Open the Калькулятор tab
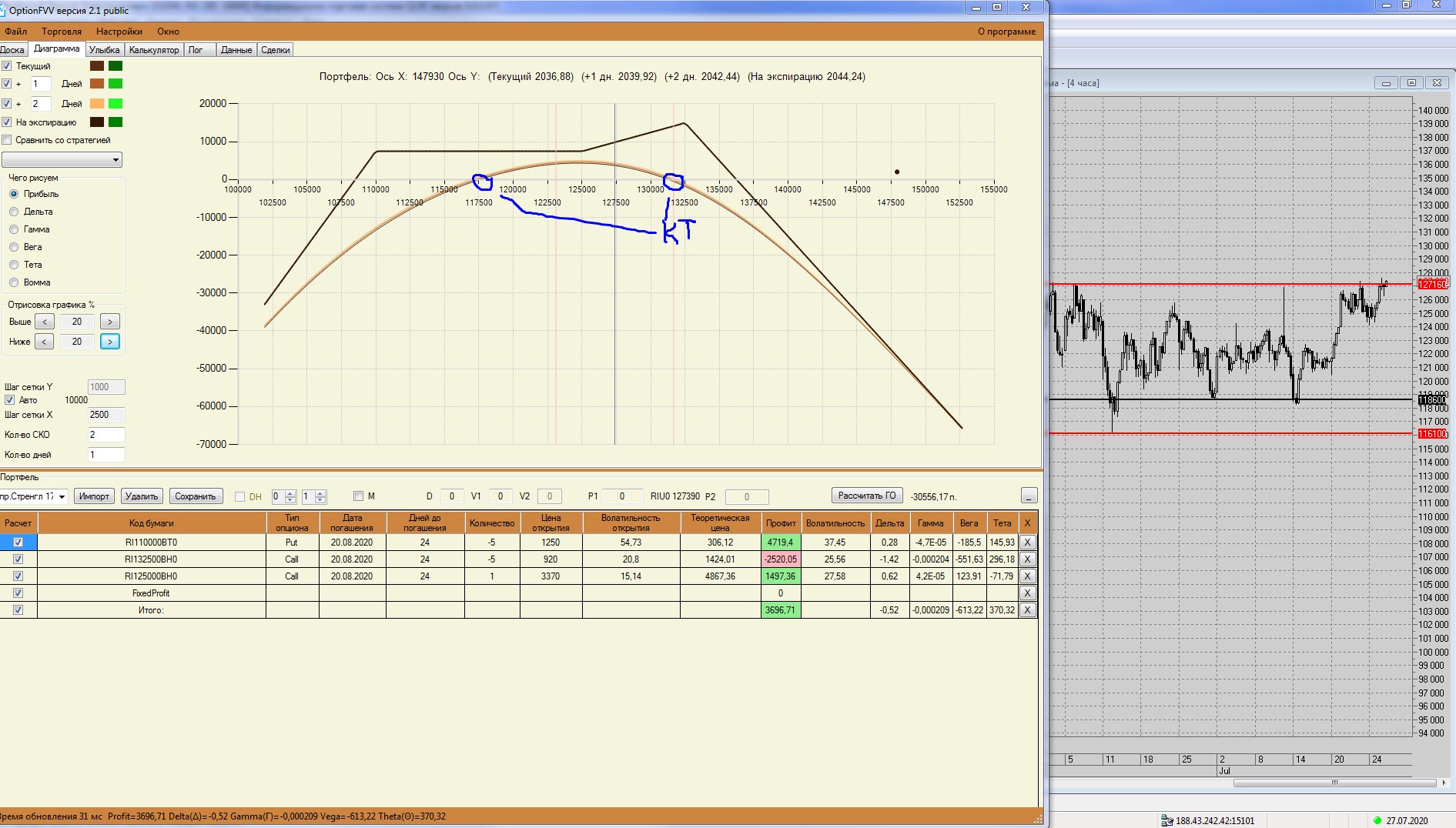This screenshot has width=1456, height=828. [154, 50]
